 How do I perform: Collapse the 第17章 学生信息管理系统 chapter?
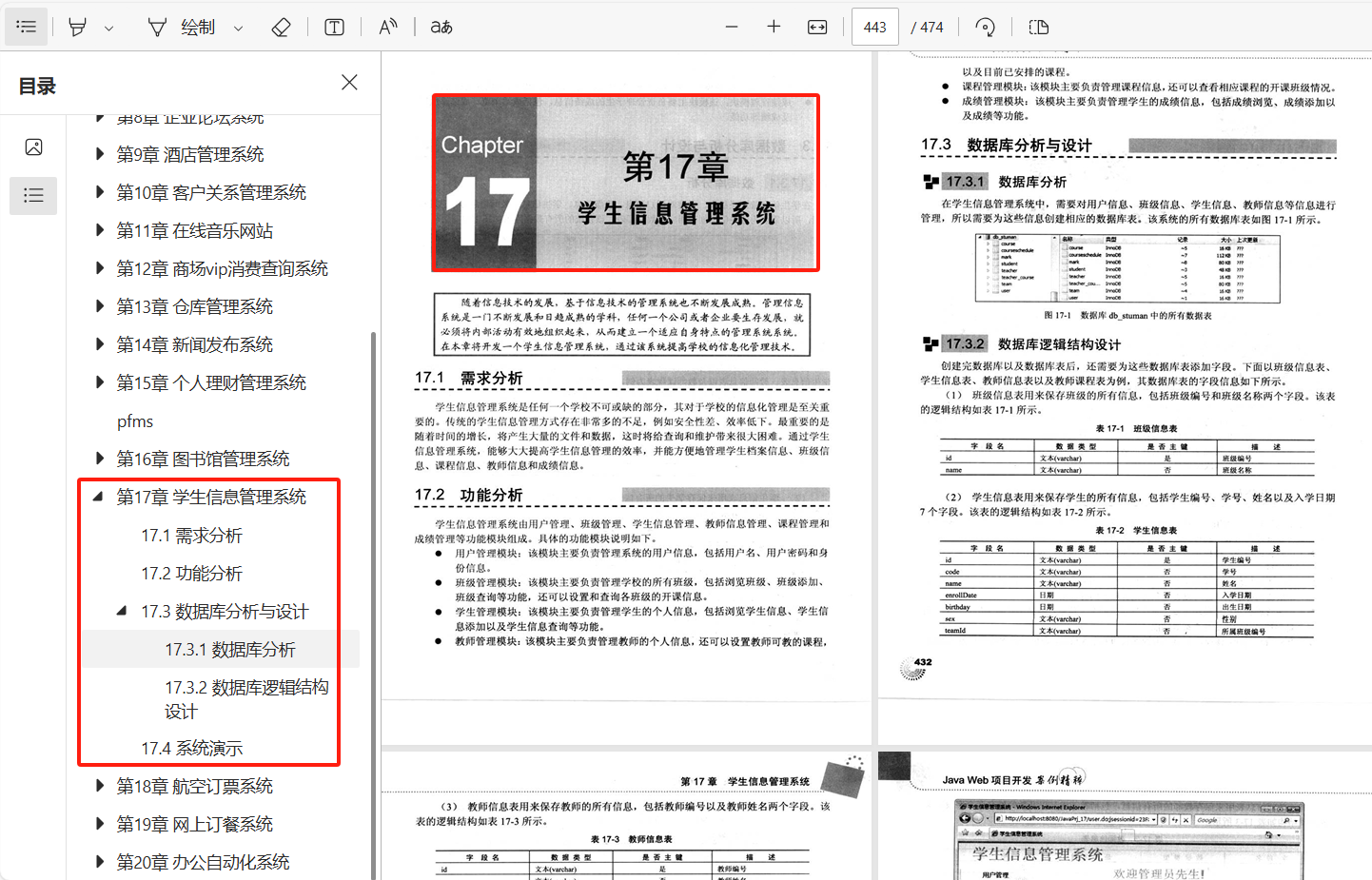click(x=98, y=496)
